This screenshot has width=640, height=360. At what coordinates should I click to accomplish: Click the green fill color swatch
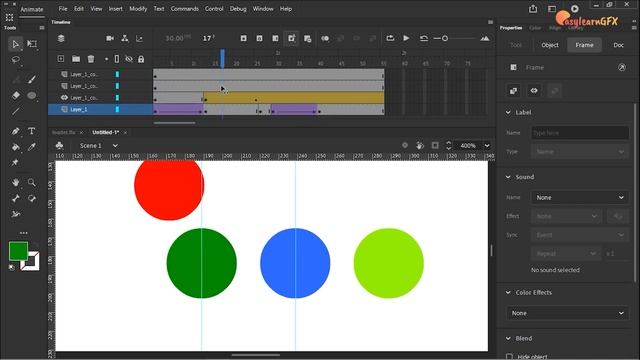(18, 251)
